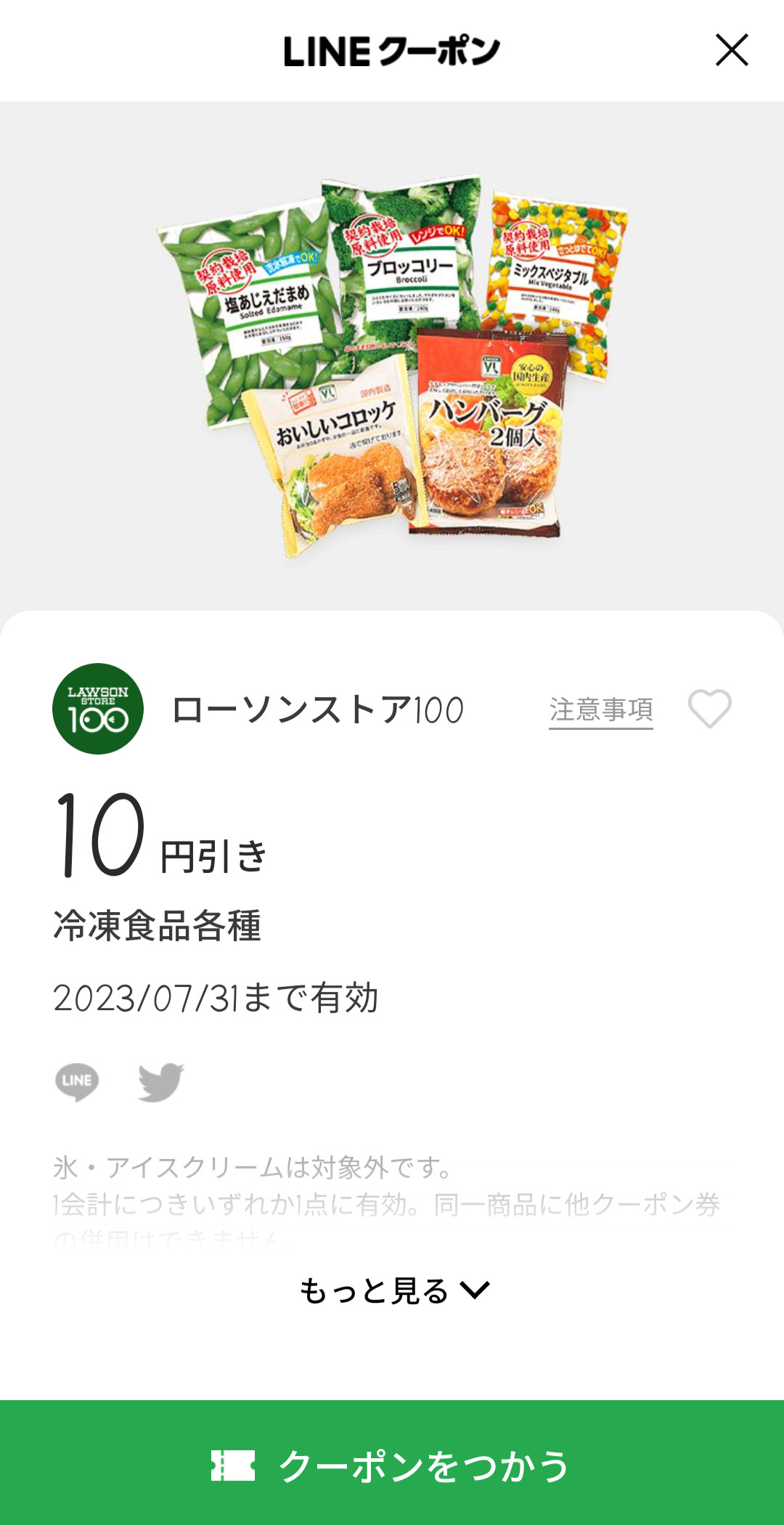Tap the ticket icon in the green button

233,1465
